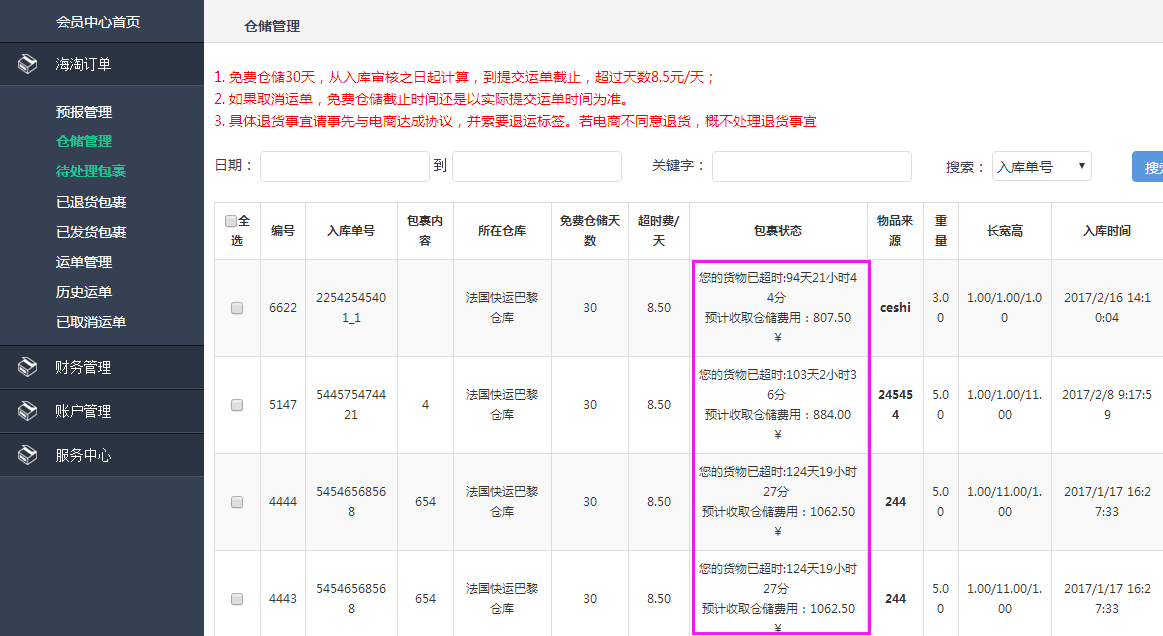Click the cube icon beside 海淘订单
Viewport: 1163px width, 636px height.
28,65
